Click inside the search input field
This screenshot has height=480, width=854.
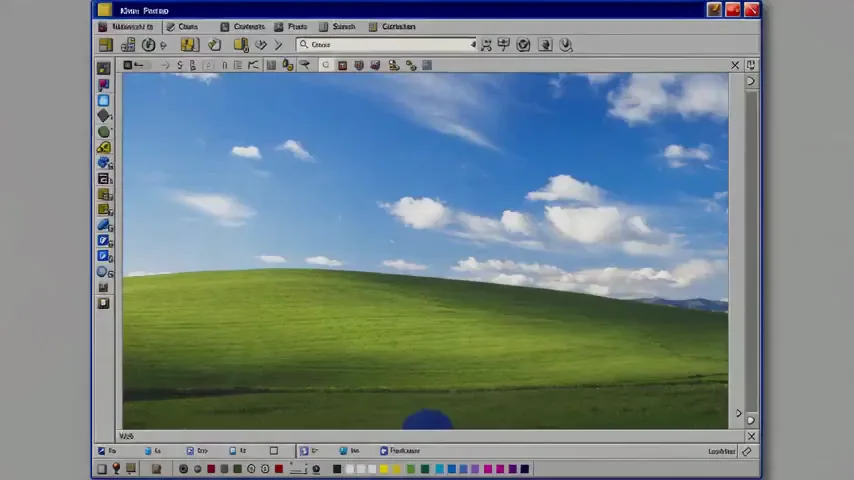(x=386, y=45)
